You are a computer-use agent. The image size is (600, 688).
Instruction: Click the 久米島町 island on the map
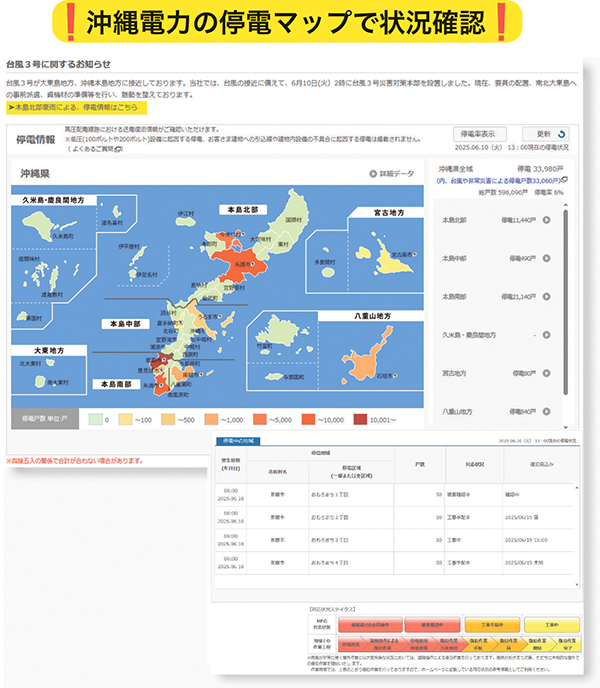pos(40,224)
